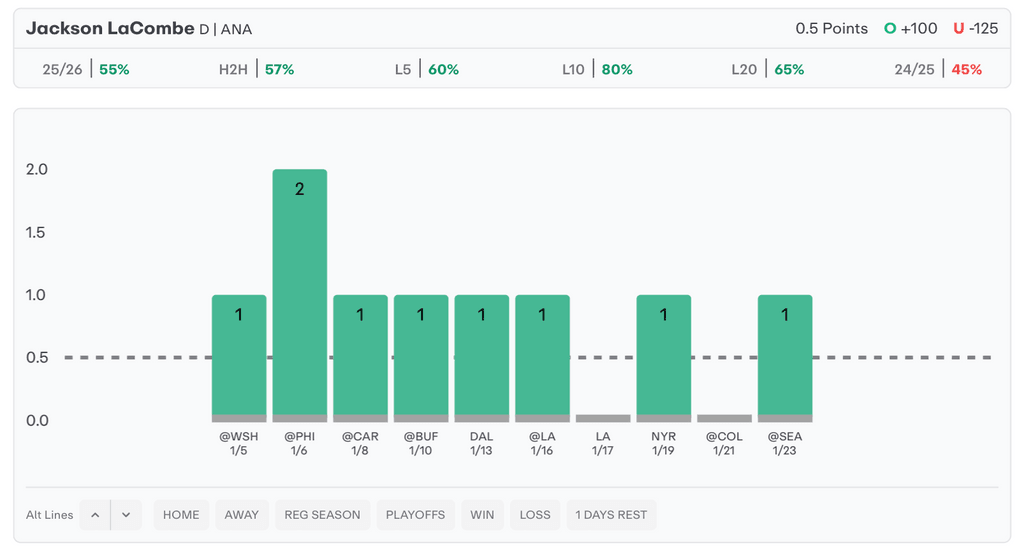Screen dimensions: 1024x553
Task: Click the Alt Lines up arrow
Action: click(x=95, y=515)
